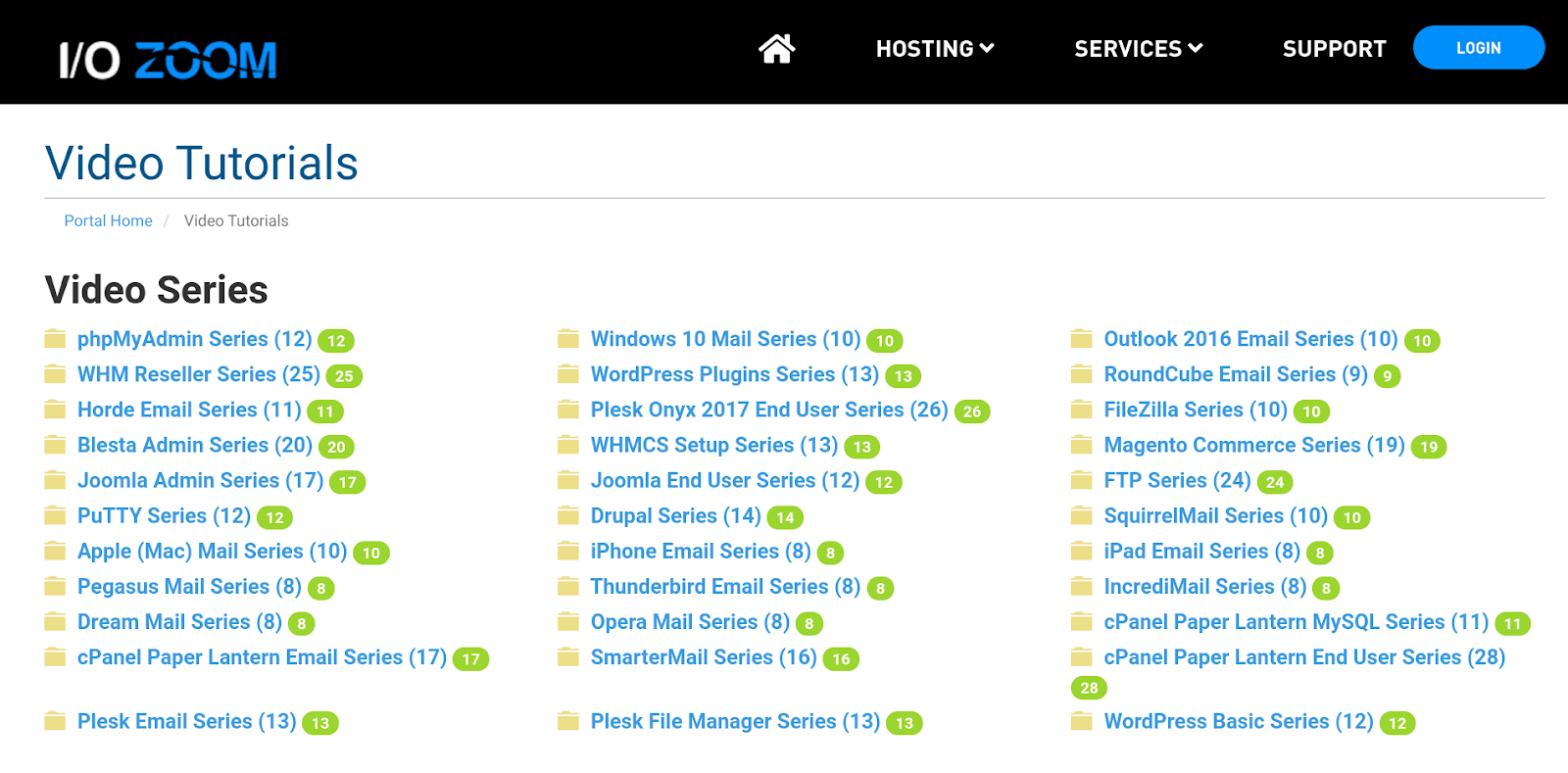
Task: Click folder icon beside PuTTY Series
Action: pos(55,515)
